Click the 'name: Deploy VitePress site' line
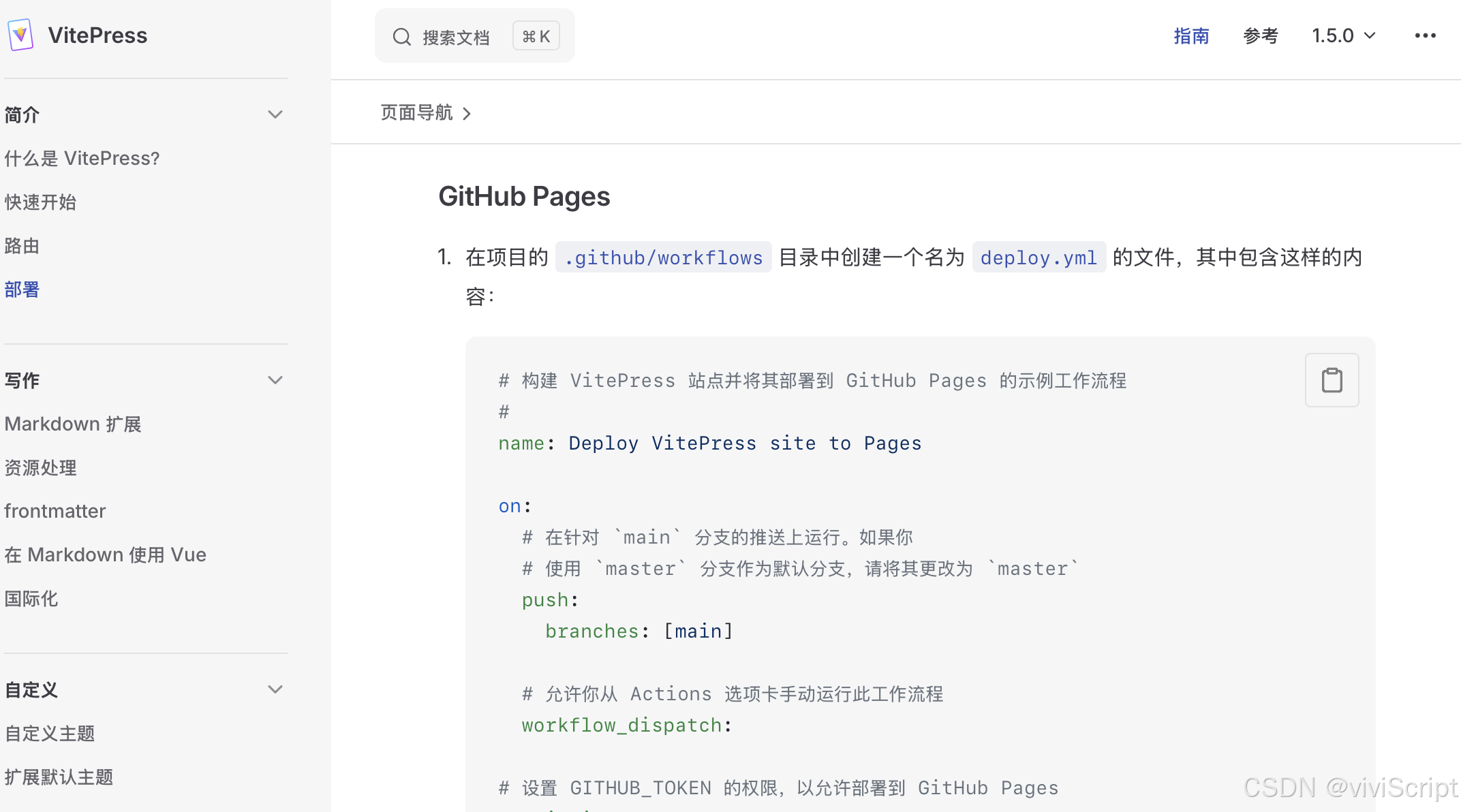Screen dimensions: 1461x812 [710, 443]
